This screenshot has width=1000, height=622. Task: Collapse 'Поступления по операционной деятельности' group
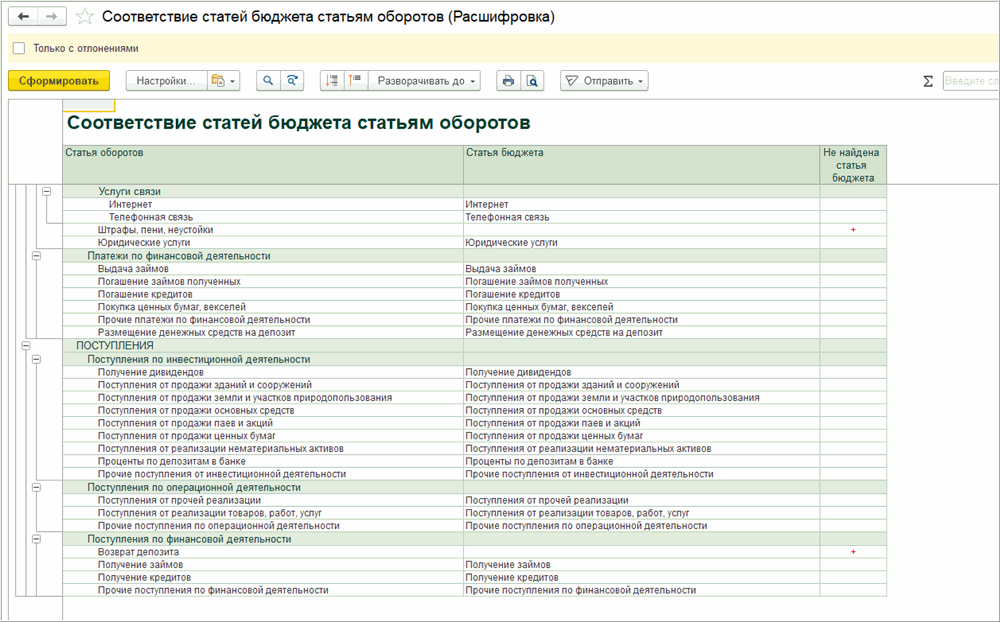37,487
